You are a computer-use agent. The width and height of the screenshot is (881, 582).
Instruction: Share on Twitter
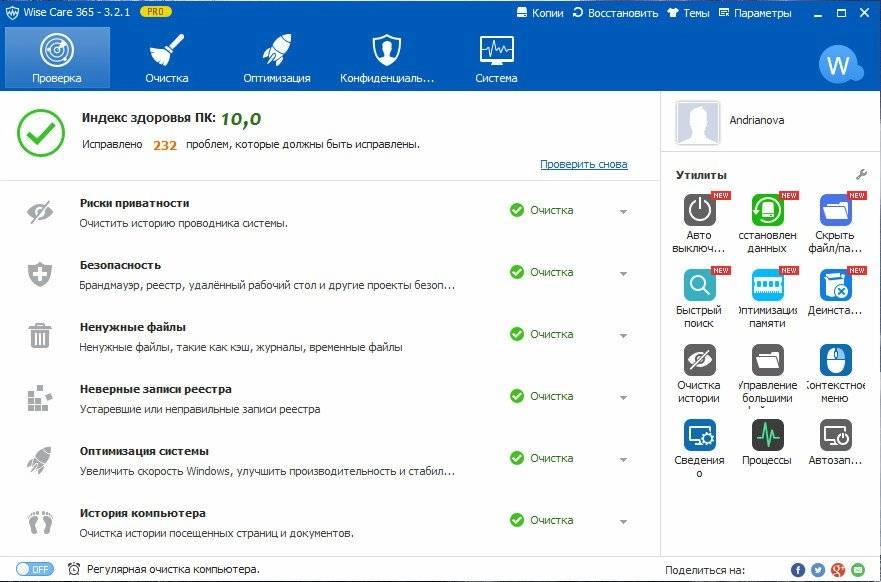pyautogui.click(x=818, y=570)
